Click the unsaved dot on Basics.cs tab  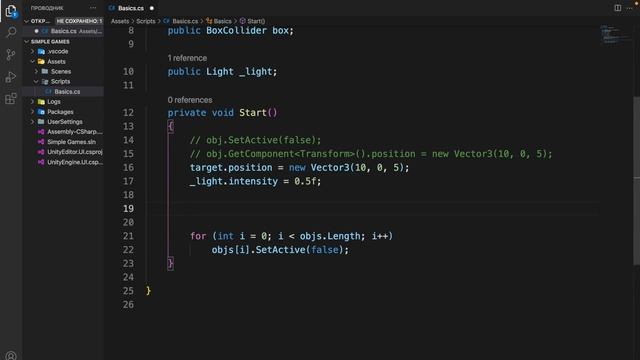(152, 8)
